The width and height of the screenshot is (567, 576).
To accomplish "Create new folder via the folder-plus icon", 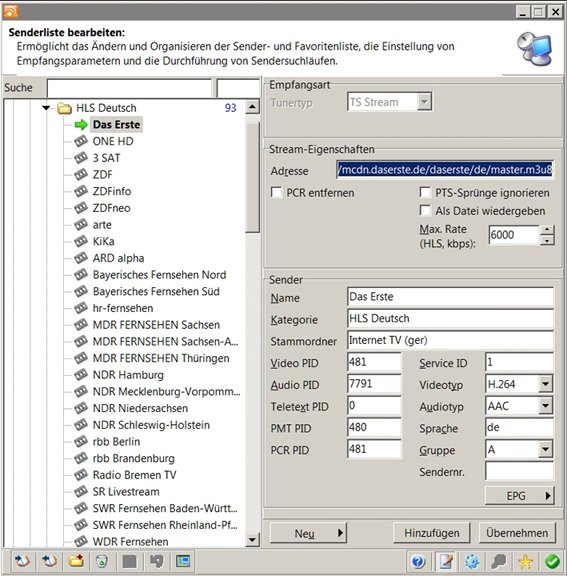I will pos(76,561).
